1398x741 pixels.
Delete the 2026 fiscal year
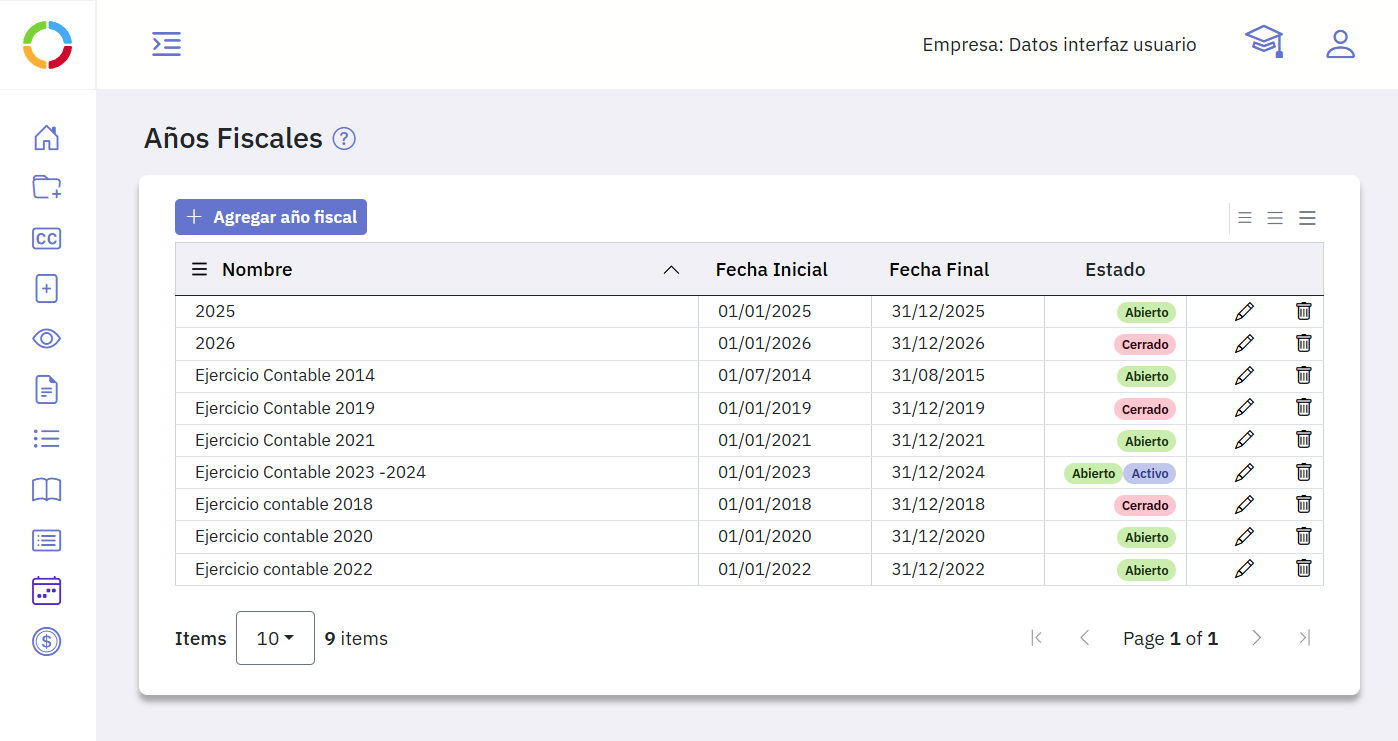tap(1304, 343)
